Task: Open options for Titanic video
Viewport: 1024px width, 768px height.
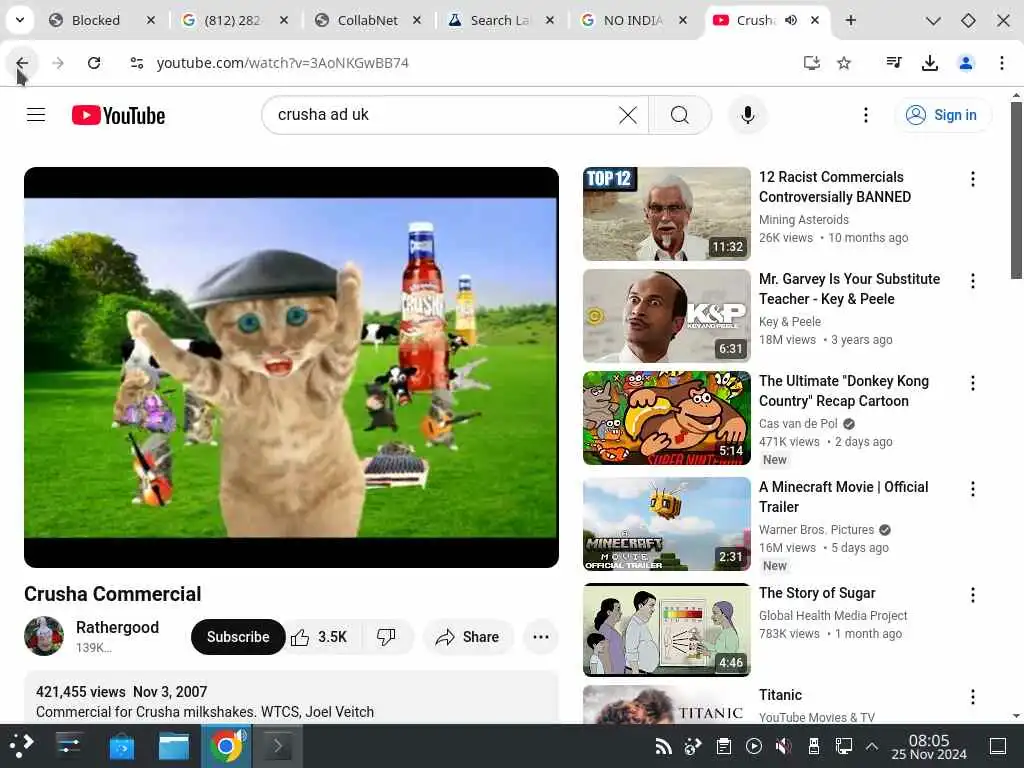Action: (972, 697)
